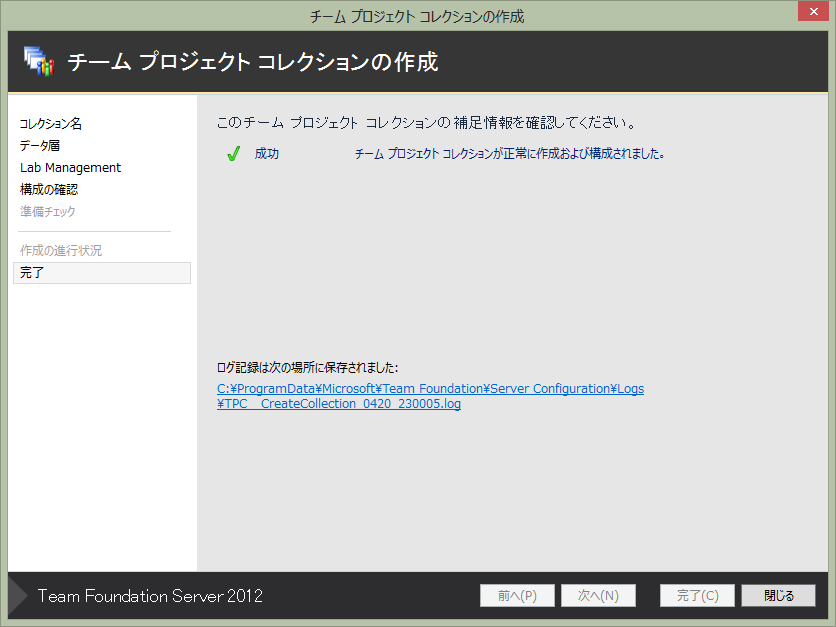Click the Team Project Collection wizard icon
This screenshot has width=836, height=627.
(x=39, y=61)
